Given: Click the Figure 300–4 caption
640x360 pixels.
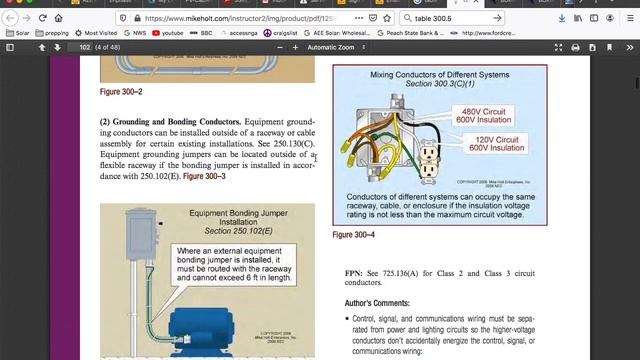Looking at the screenshot, I should pyautogui.click(x=353, y=235).
